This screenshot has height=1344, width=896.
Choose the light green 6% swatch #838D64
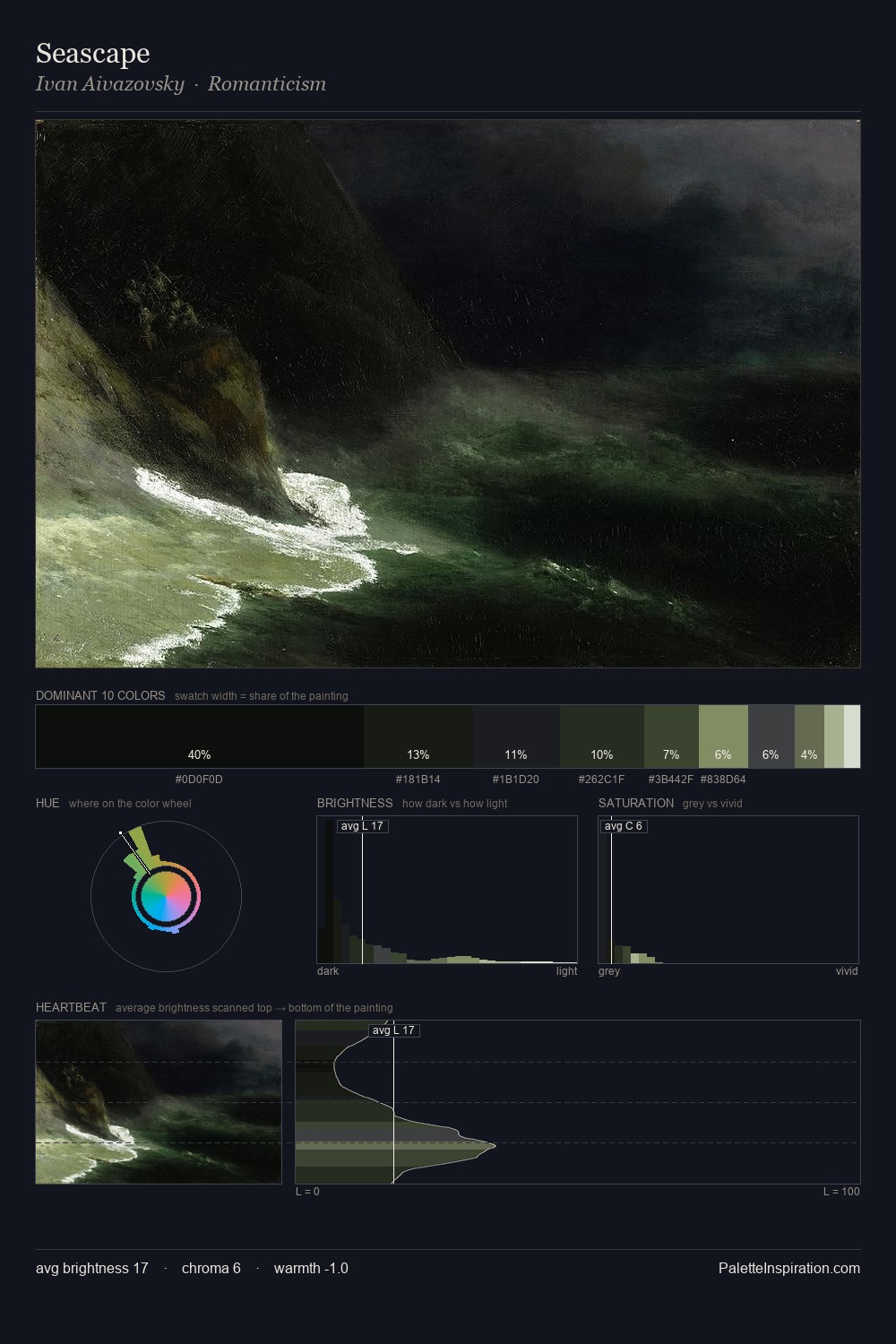[x=723, y=737]
